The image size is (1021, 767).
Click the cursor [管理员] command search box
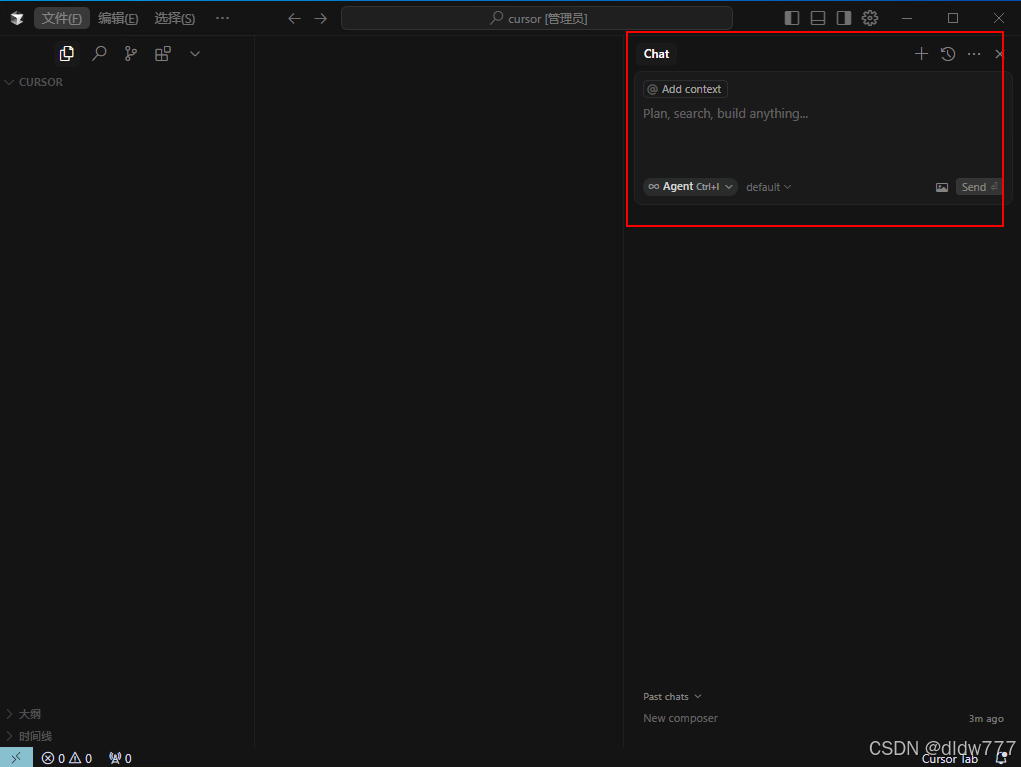click(537, 18)
